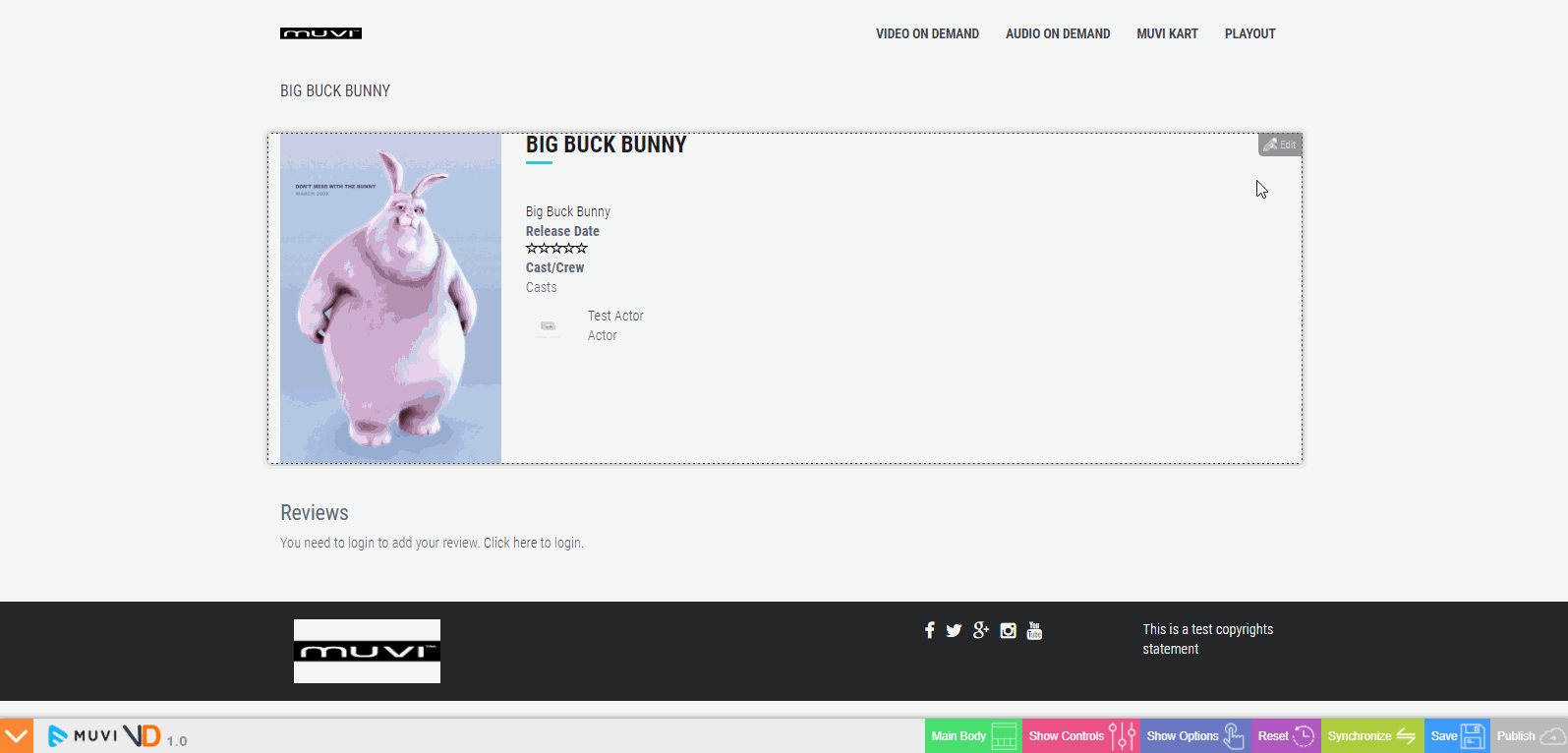Save the page from the toolbar

1457,735
